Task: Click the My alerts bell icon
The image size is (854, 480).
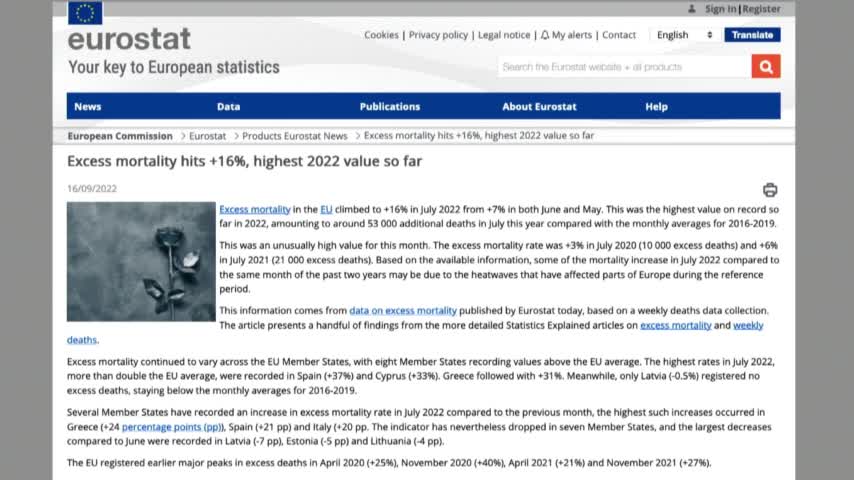Action: (545, 35)
